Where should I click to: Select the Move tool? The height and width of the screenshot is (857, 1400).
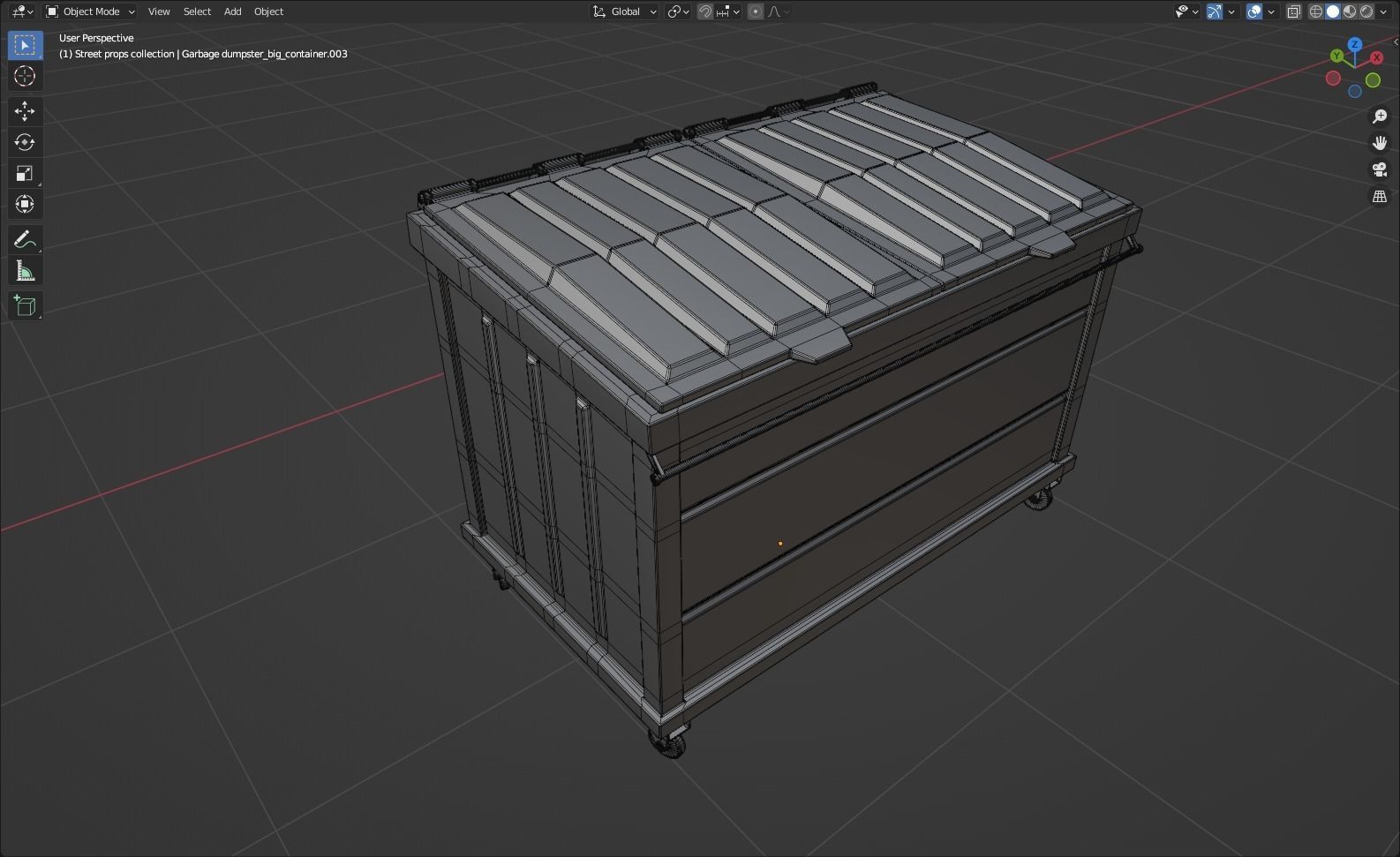pos(25,110)
